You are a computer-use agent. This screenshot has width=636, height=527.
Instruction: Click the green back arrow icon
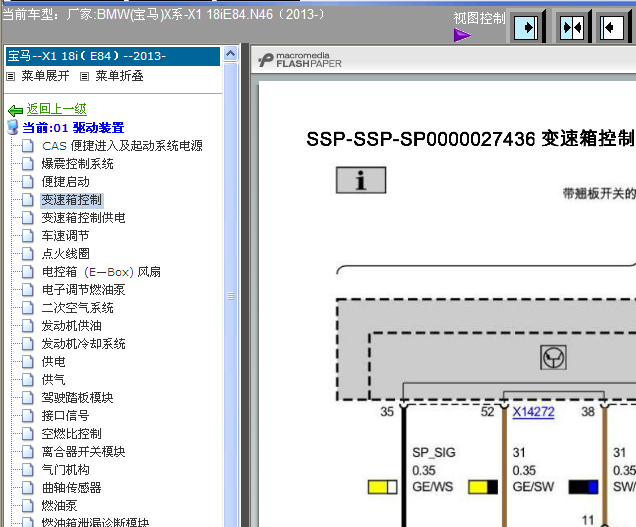coord(15,110)
